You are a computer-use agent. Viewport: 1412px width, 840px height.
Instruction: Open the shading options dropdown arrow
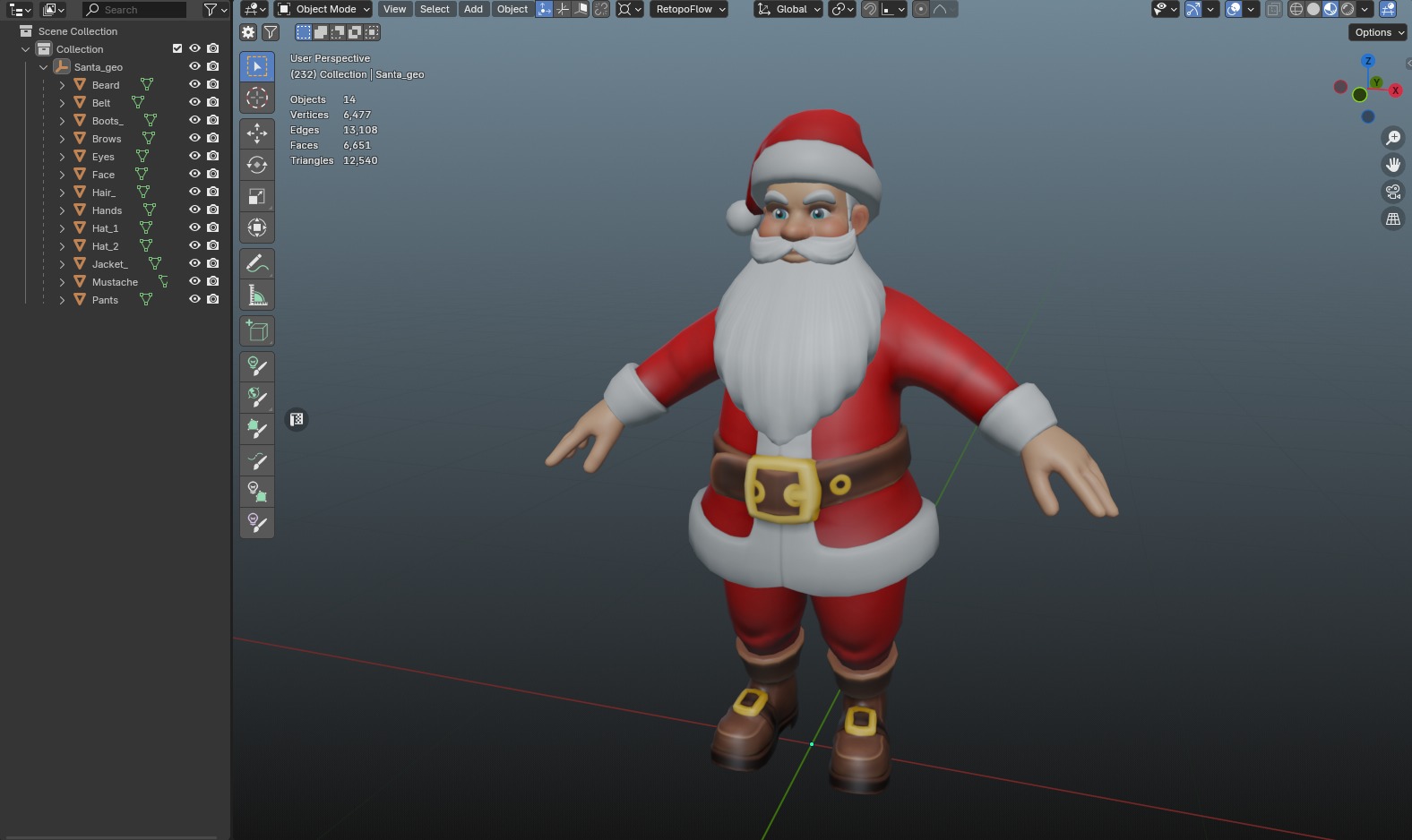click(x=1365, y=9)
